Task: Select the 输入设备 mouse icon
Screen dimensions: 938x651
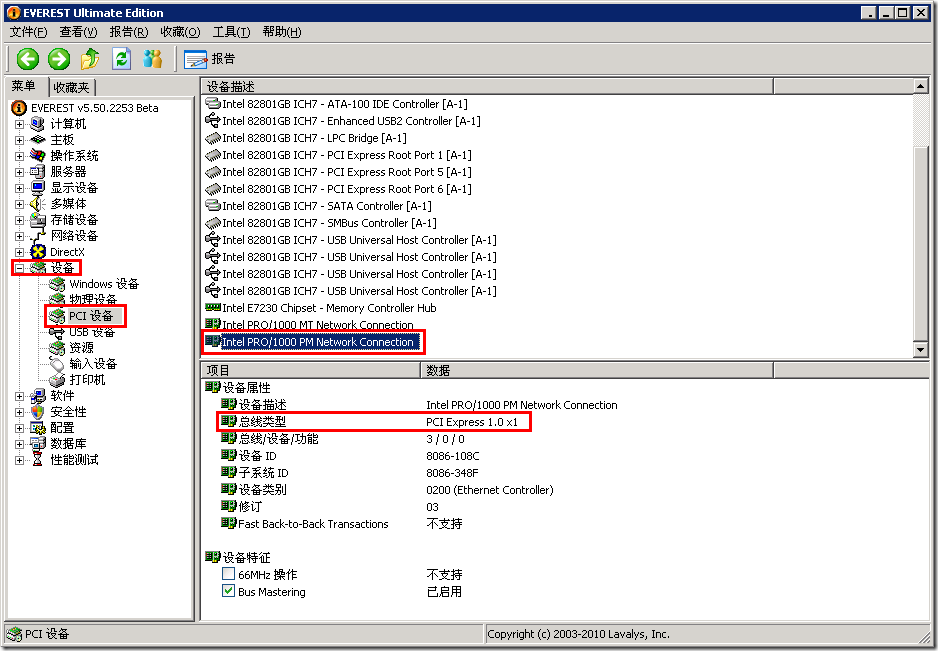Action: (x=57, y=364)
